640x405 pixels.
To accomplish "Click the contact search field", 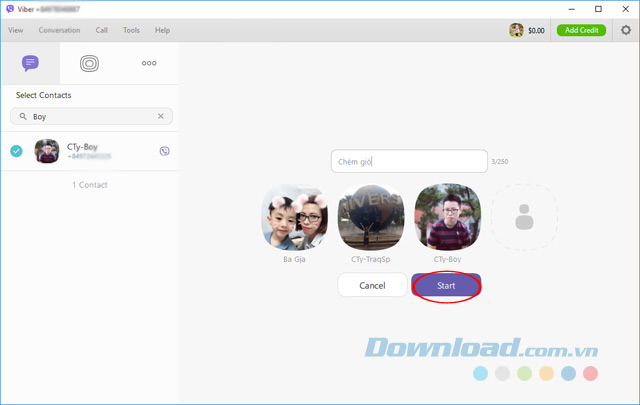I will point(91,116).
